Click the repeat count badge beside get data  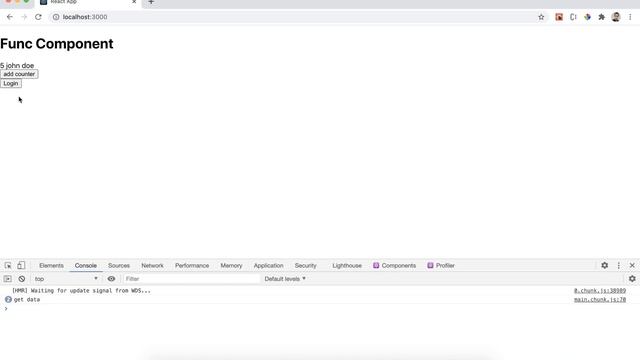8,300
